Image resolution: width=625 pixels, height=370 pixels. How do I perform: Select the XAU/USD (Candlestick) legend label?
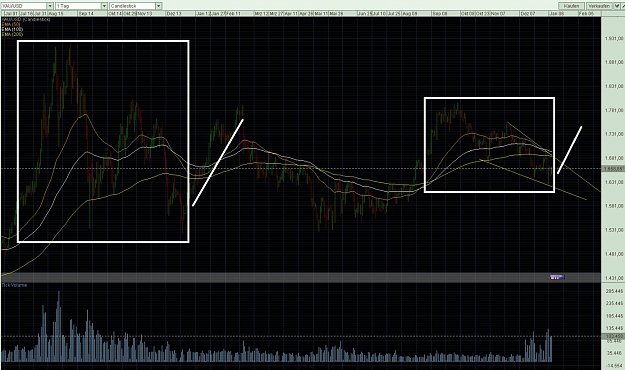coord(26,19)
